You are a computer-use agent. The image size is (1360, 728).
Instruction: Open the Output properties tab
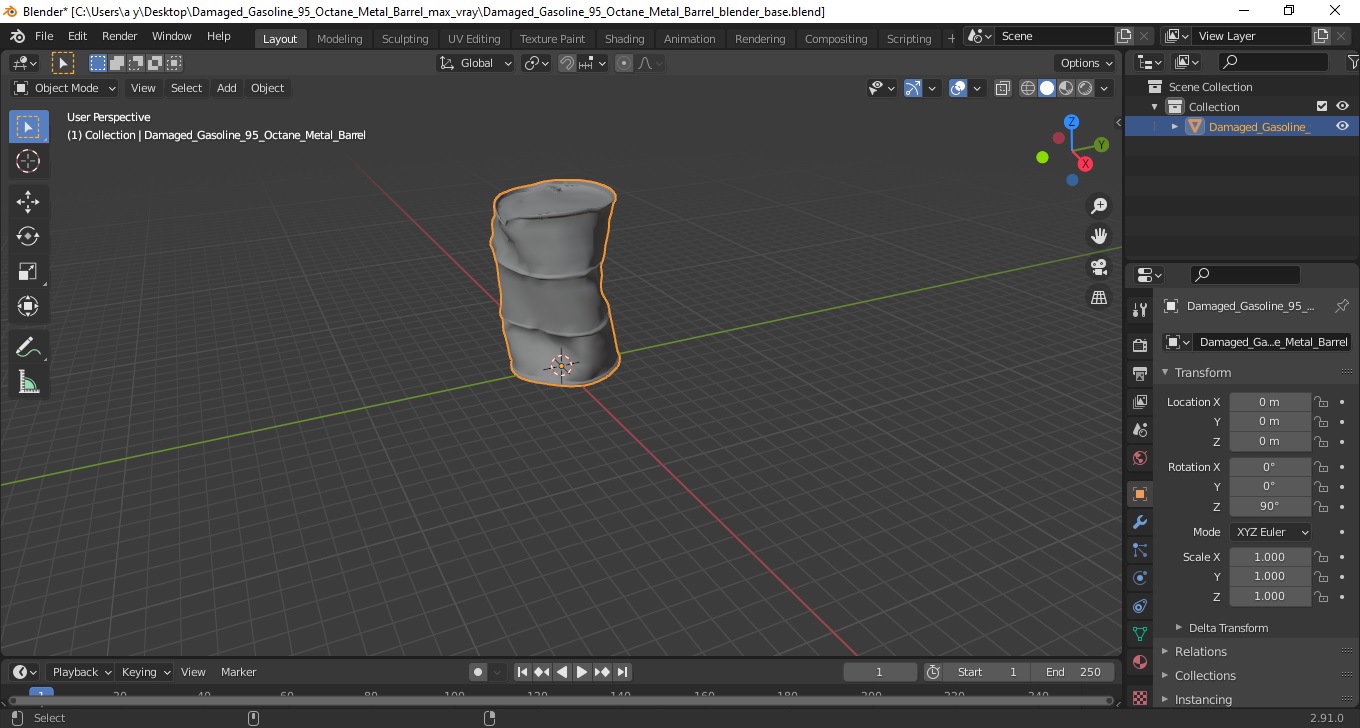[x=1140, y=373]
